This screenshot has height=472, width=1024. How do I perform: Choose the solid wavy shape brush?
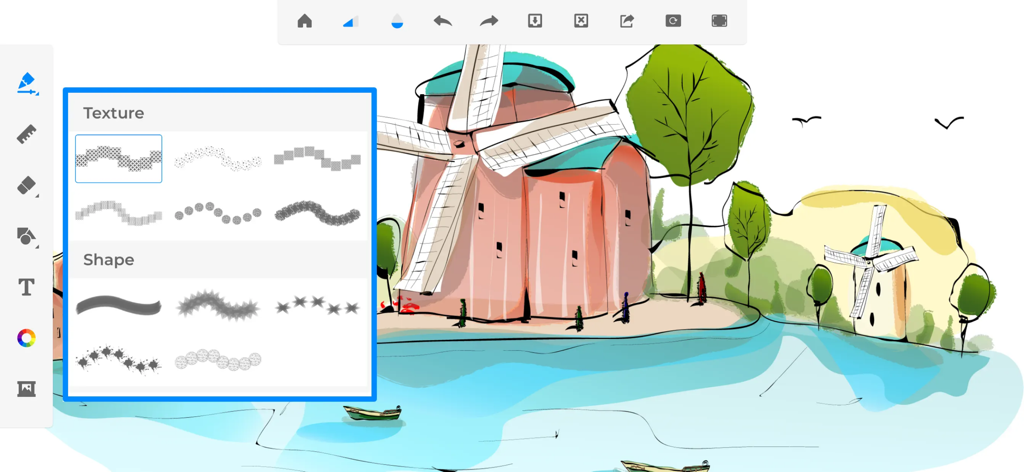pos(118,305)
